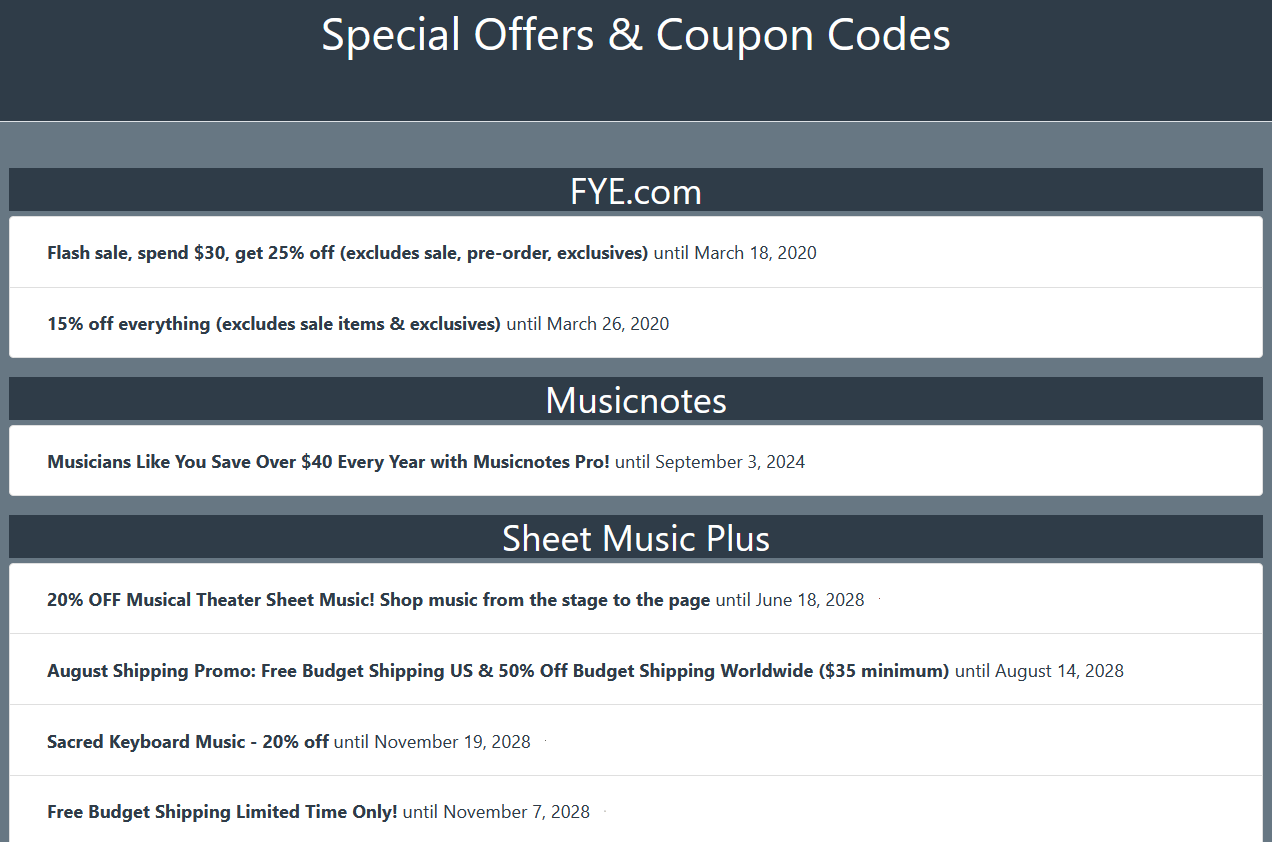Click the FYE.com section heading
1272x842 pixels.
coord(636,191)
